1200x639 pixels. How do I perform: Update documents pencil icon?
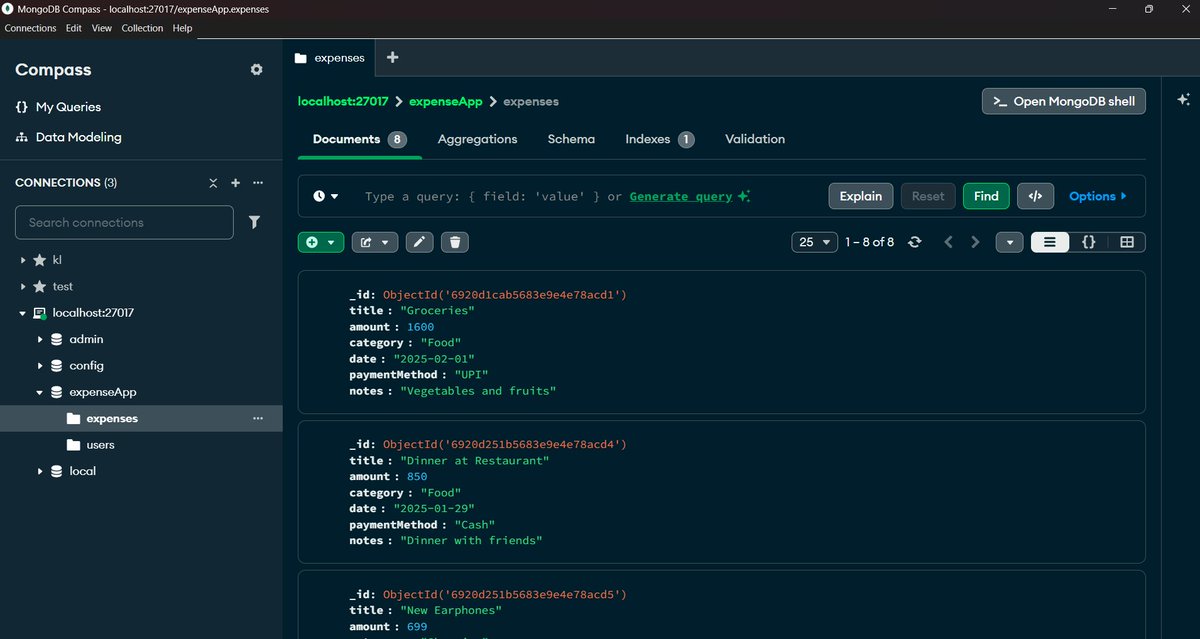click(x=420, y=242)
